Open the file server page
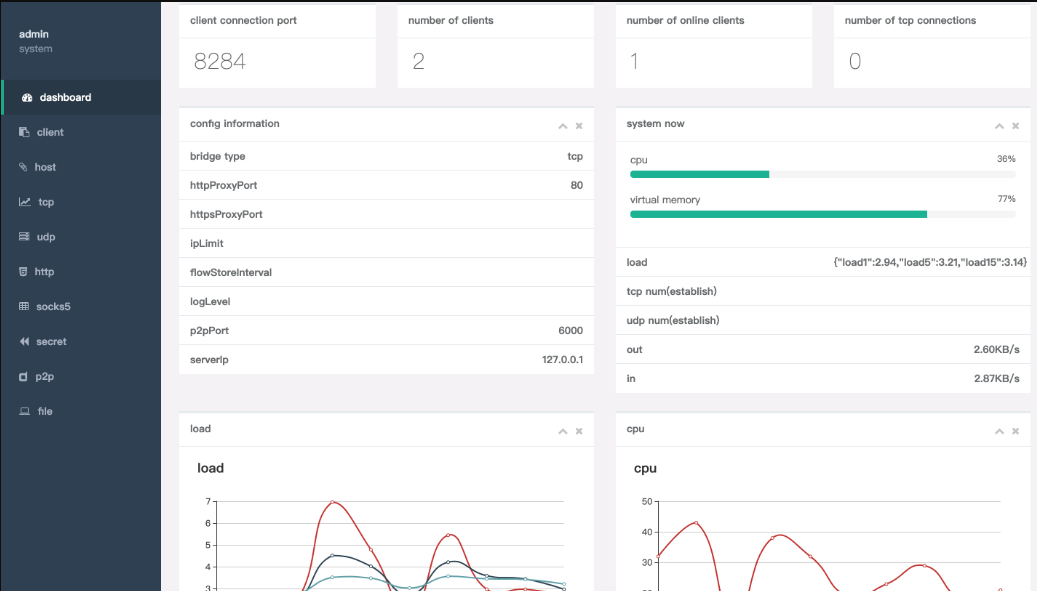Image resolution: width=1037 pixels, height=591 pixels. click(81, 411)
